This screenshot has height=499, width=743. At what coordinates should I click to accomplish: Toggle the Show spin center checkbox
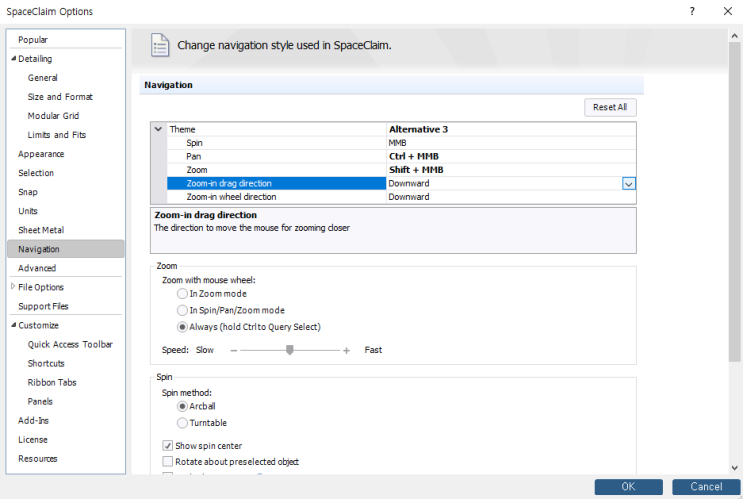[167, 445]
